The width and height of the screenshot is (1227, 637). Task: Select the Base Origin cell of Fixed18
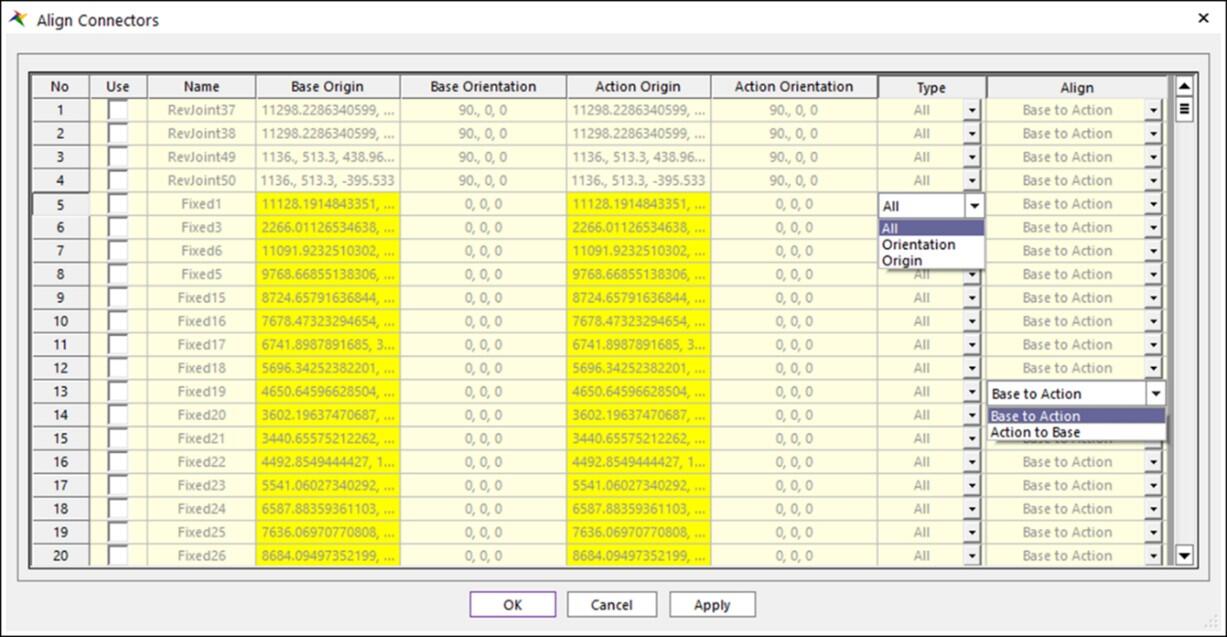click(325, 368)
